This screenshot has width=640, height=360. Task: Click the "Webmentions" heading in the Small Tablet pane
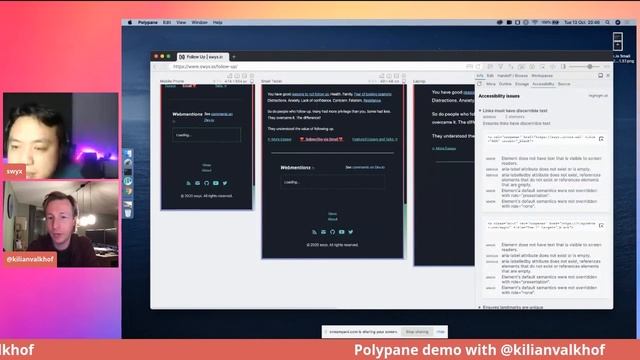[296, 168]
